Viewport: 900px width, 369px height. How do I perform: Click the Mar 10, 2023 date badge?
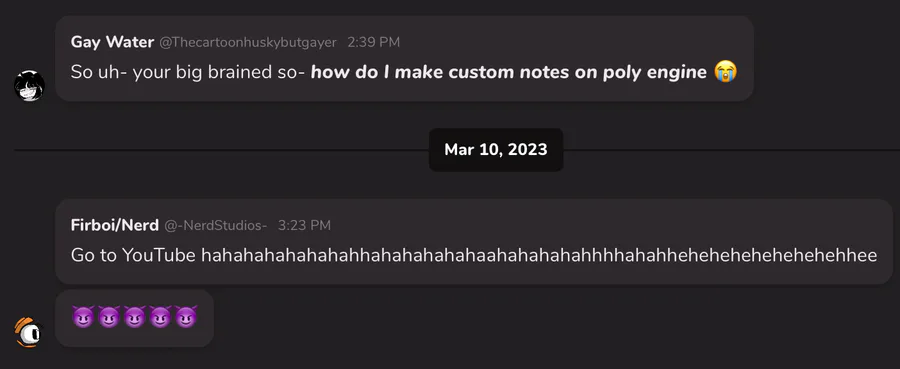[496, 150]
